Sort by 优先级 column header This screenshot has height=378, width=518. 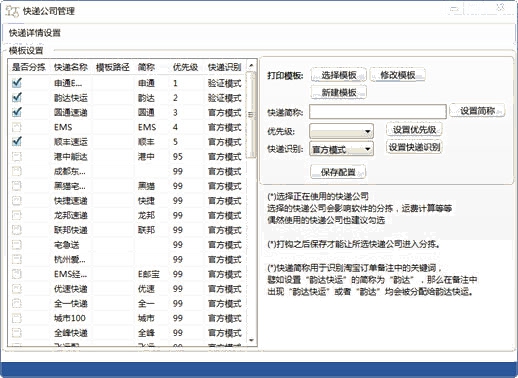click(185, 67)
